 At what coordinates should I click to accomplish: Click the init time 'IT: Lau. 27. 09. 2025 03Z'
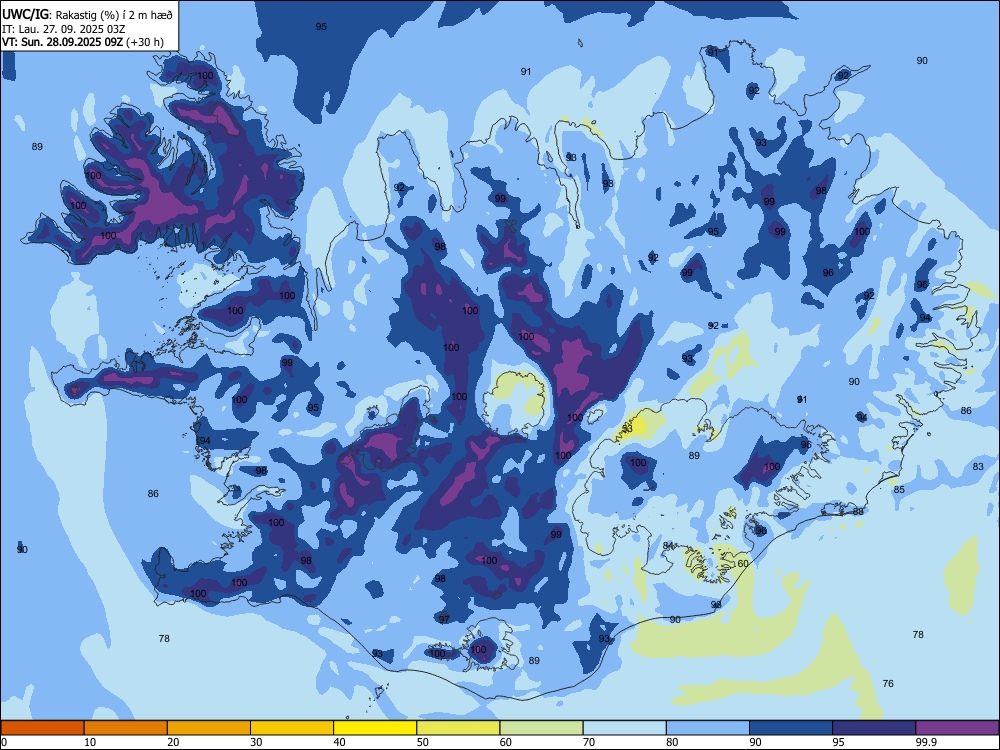pos(64,29)
